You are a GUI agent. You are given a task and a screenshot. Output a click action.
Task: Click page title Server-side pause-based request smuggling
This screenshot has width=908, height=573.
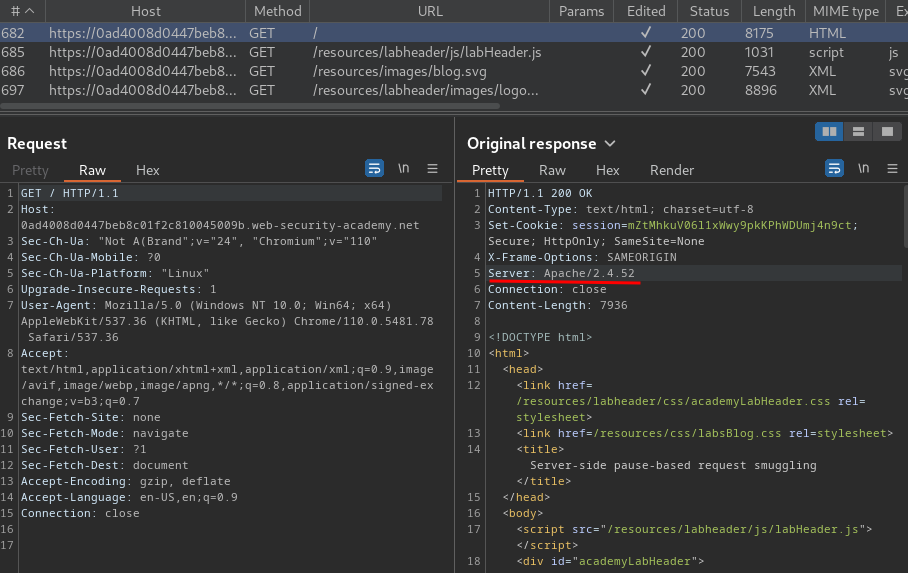[673, 465]
